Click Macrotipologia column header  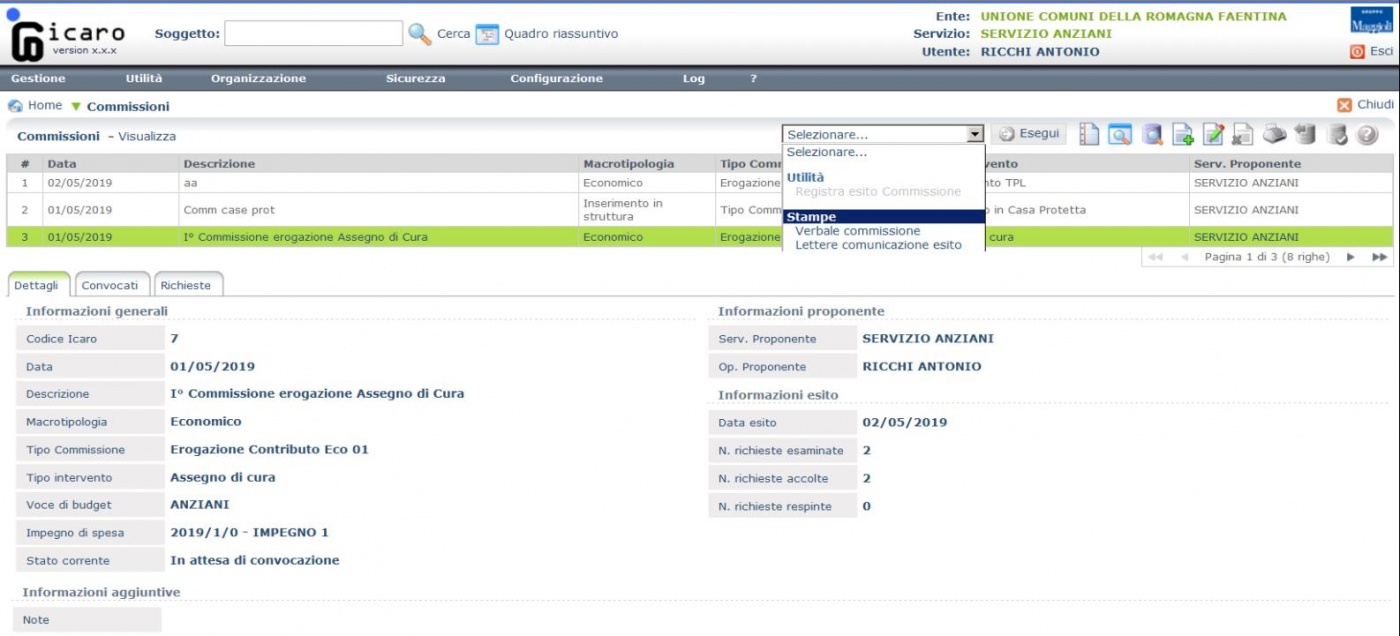coord(648,163)
